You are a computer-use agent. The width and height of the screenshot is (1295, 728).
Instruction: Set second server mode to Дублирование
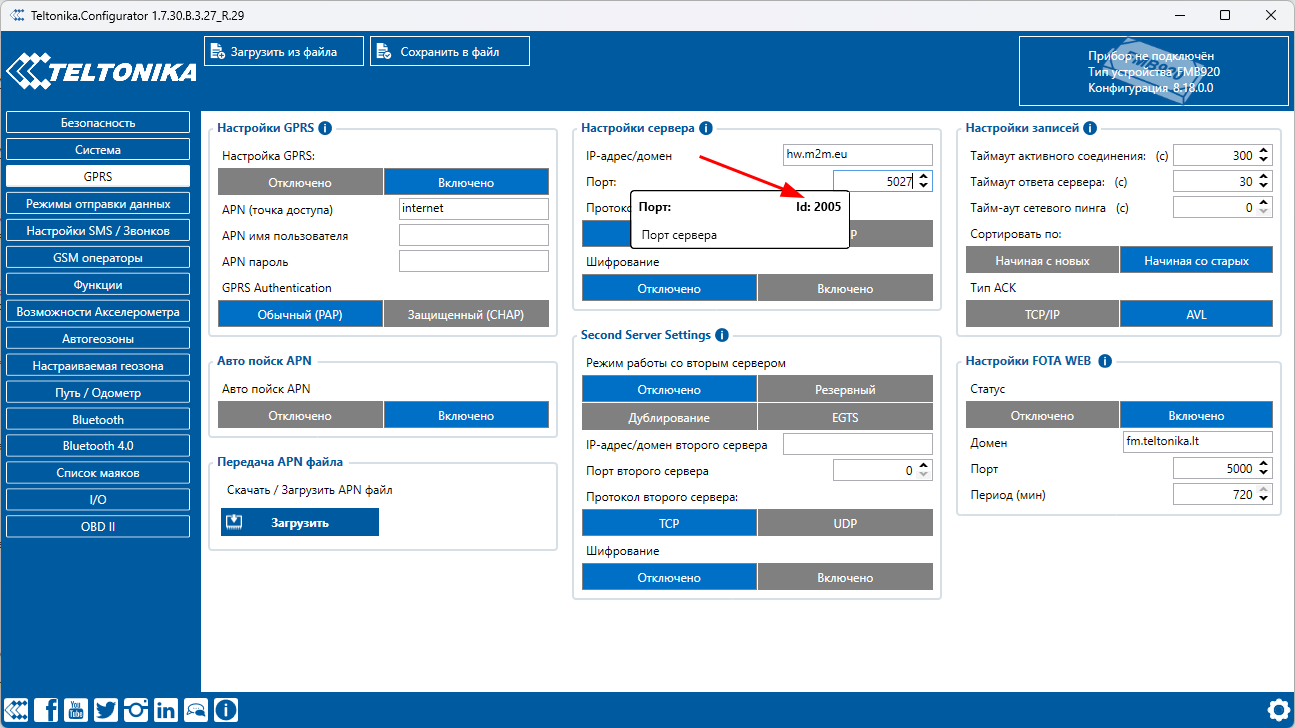click(x=669, y=417)
